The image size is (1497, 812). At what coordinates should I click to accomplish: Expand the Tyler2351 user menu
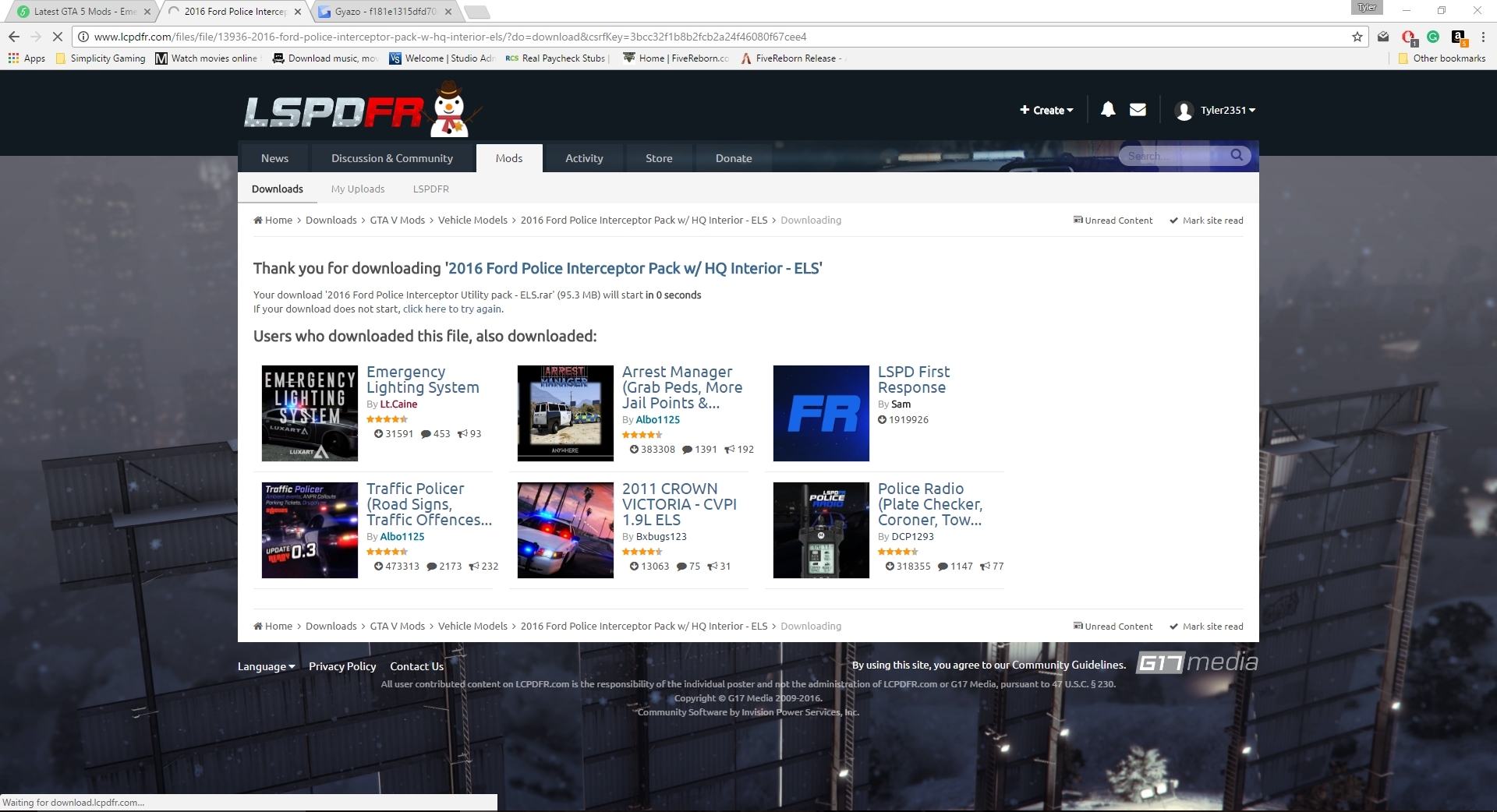(1228, 111)
